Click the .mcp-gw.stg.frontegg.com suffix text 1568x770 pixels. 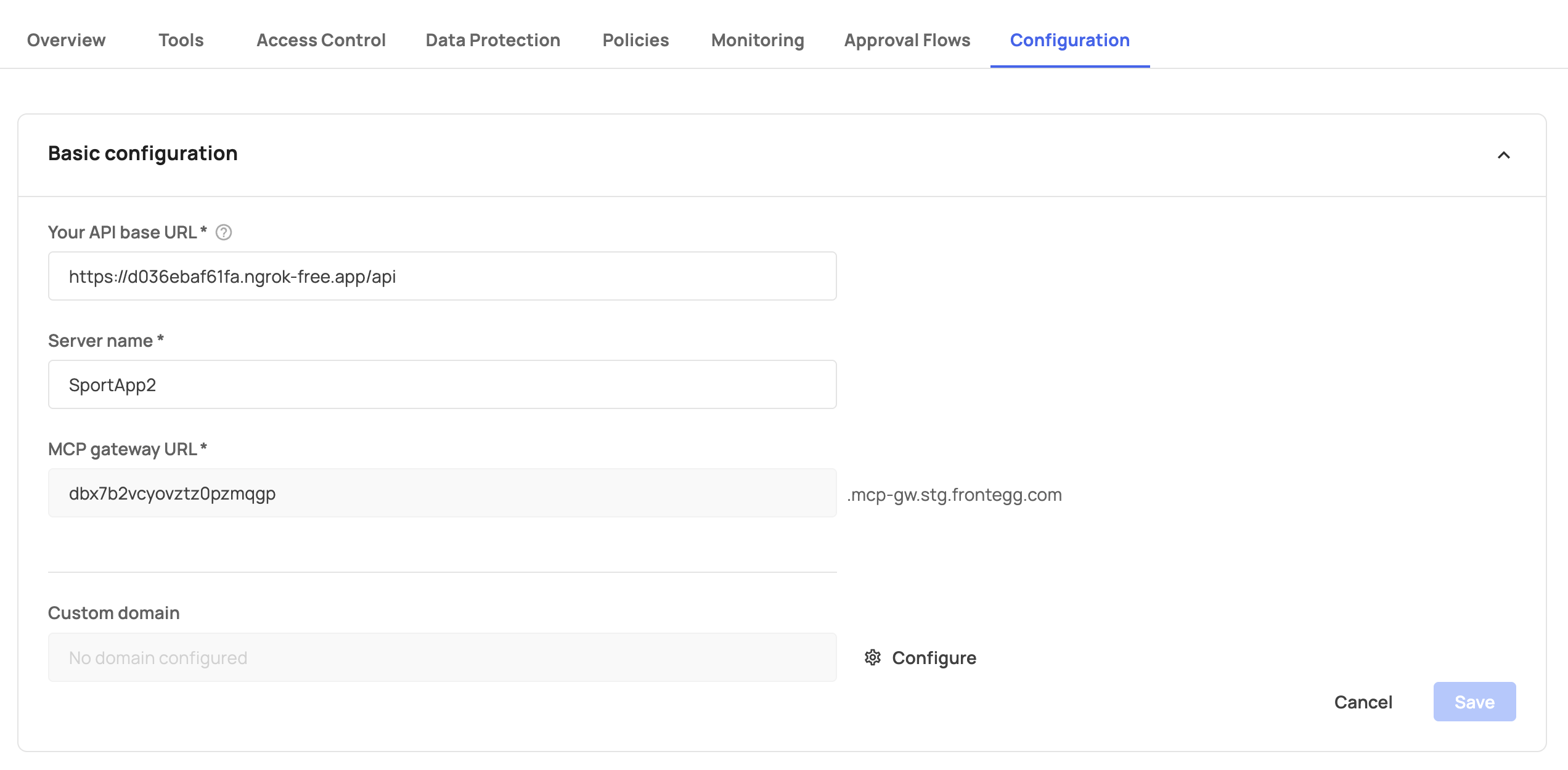point(954,495)
